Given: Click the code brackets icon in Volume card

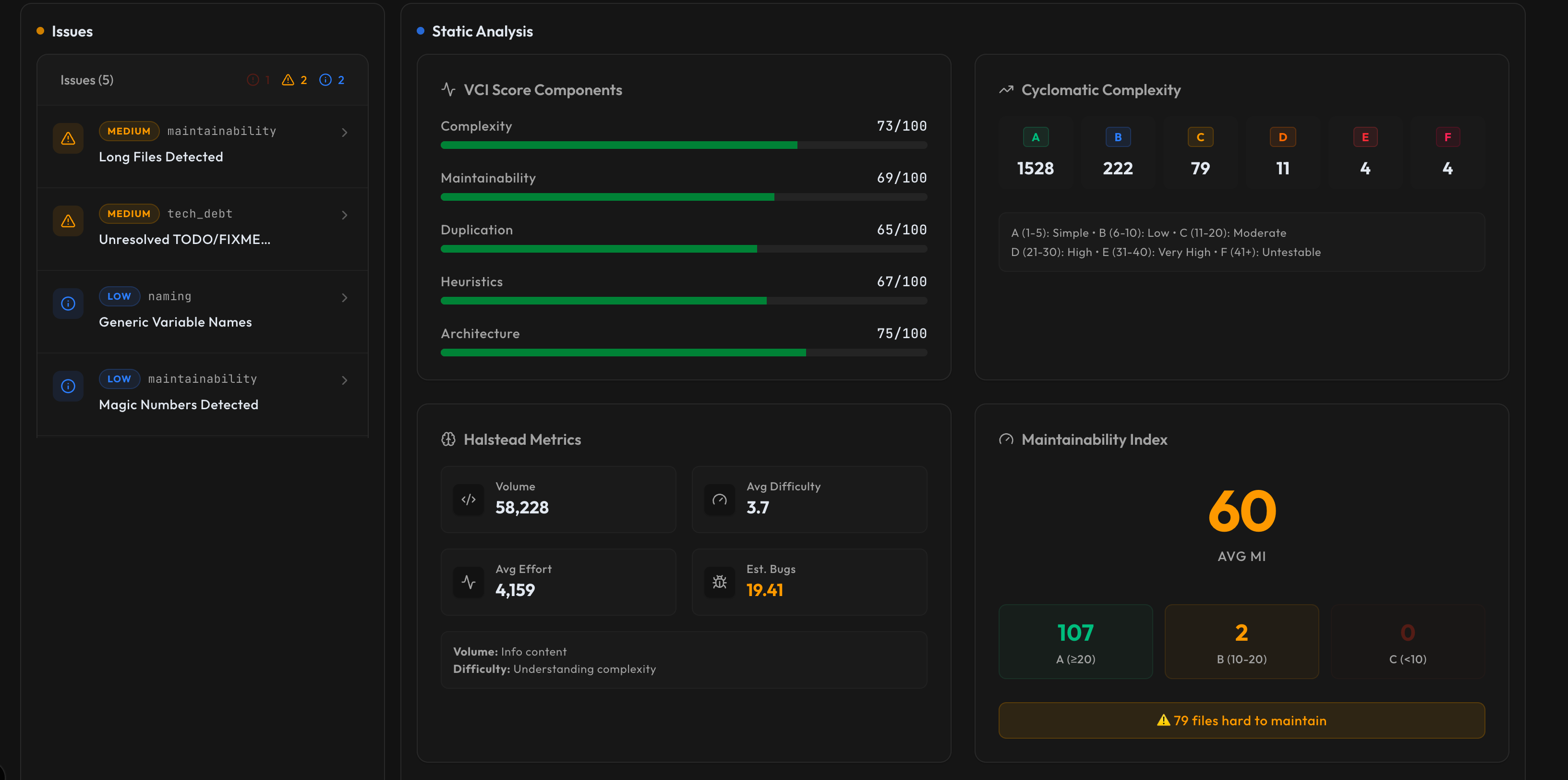Looking at the screenshot, I should coord(468,500).
